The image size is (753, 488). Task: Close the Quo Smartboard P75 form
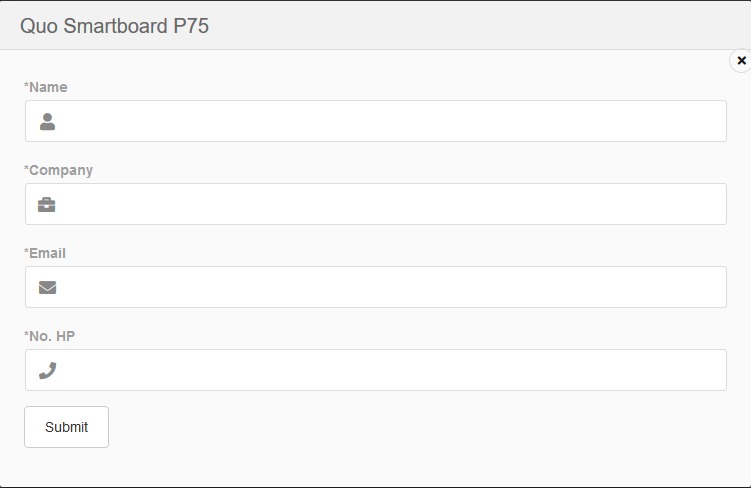click(741, 61)
